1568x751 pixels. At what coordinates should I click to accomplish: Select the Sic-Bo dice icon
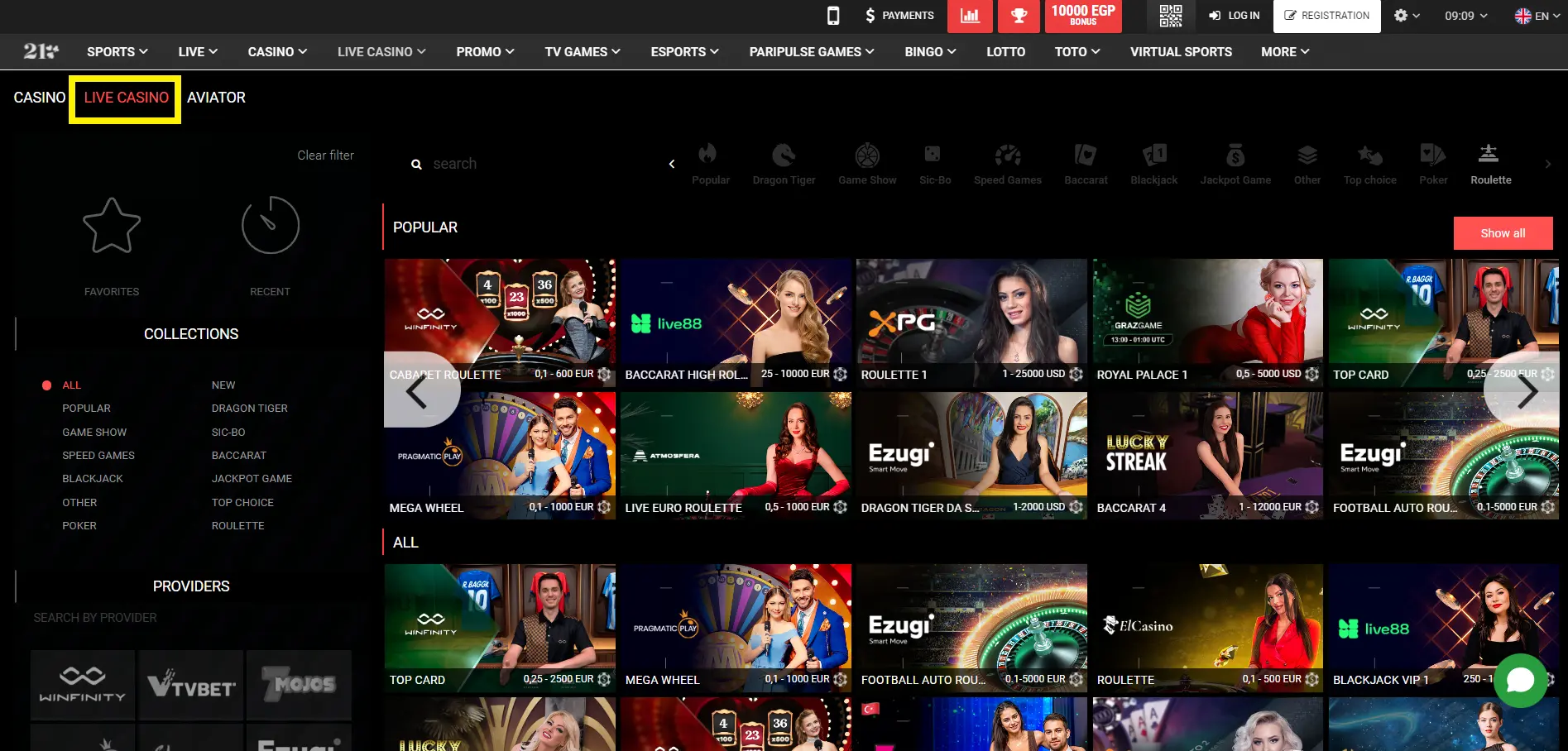(x=933, y=161)
